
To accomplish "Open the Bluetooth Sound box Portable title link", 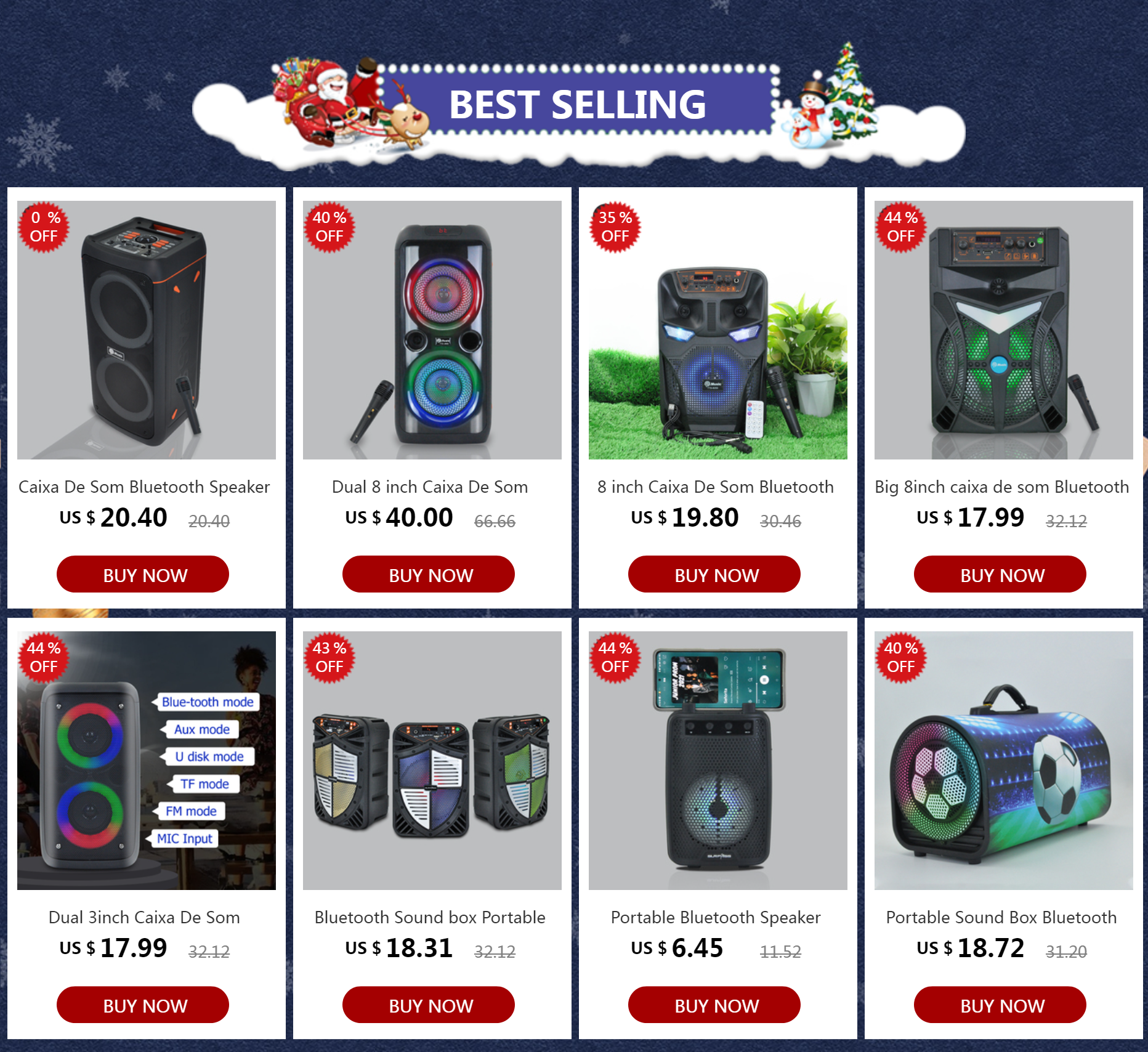I will tap(430, 917).
